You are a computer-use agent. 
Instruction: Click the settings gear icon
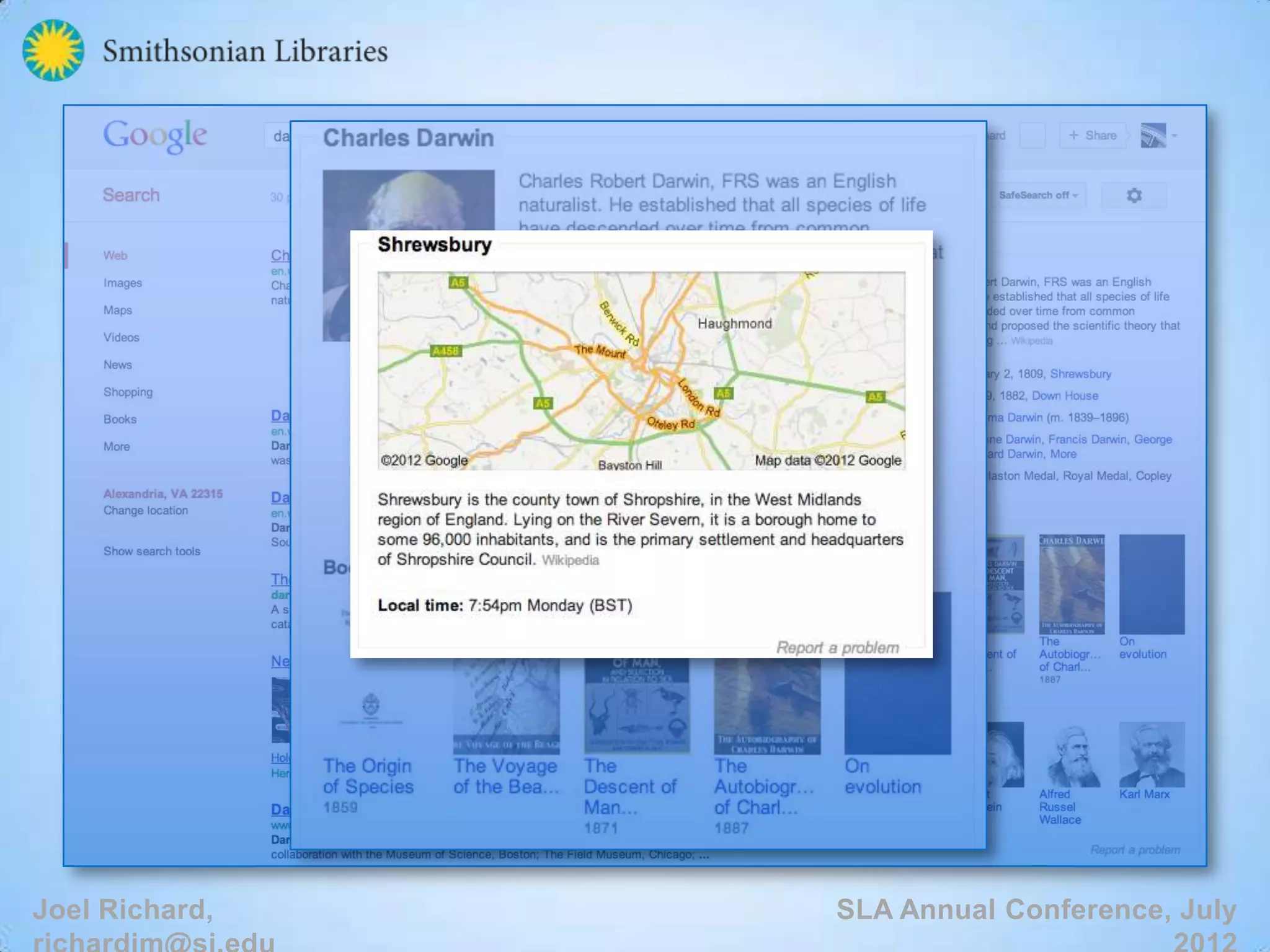coord(1134,195)
